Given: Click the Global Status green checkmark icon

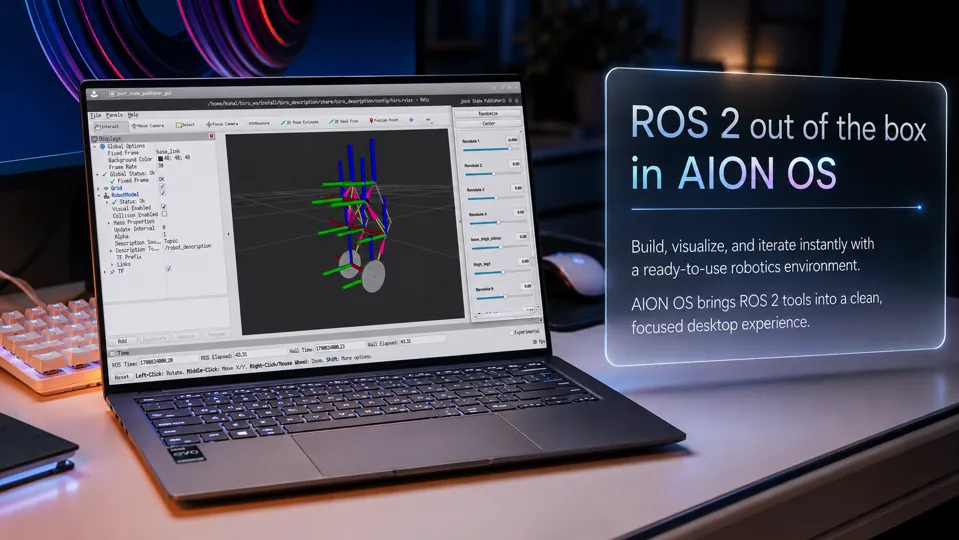Looking at the screenshot, I should [105, 174].
